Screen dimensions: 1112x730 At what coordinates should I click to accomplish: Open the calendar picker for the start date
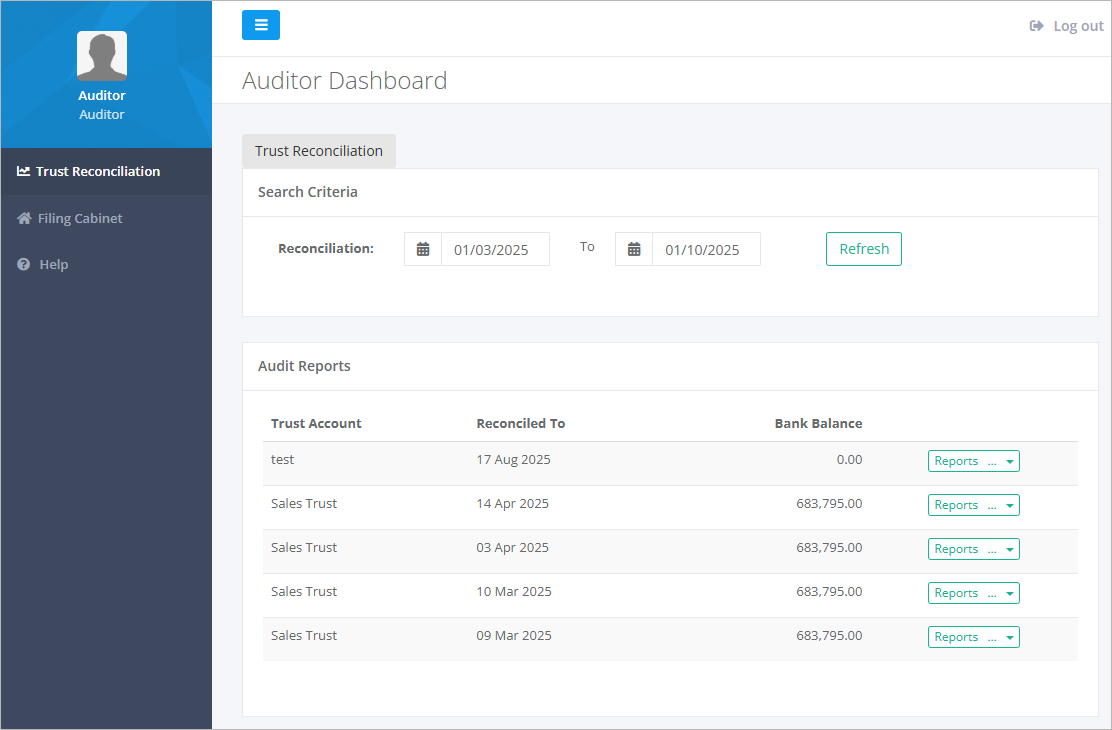422,248
